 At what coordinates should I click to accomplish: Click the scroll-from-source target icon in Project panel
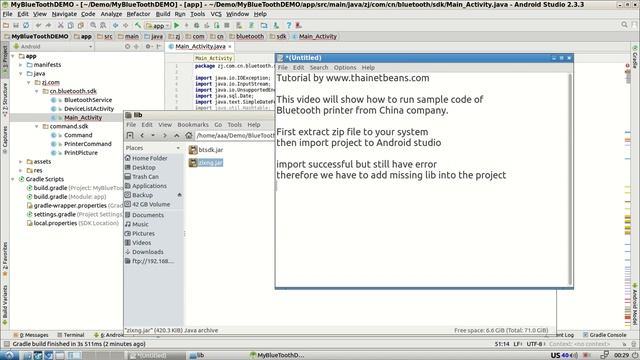coord(128,47)
